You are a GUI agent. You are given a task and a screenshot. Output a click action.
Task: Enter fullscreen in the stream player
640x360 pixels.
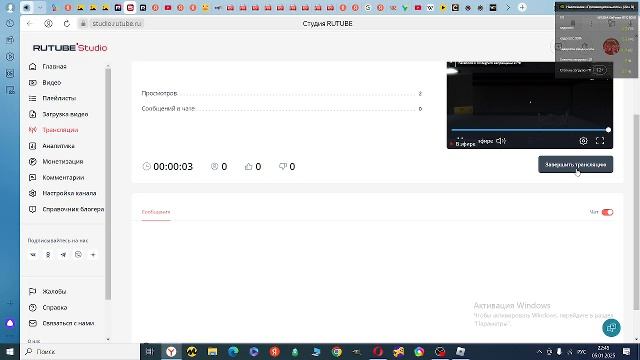pos(600,141)
